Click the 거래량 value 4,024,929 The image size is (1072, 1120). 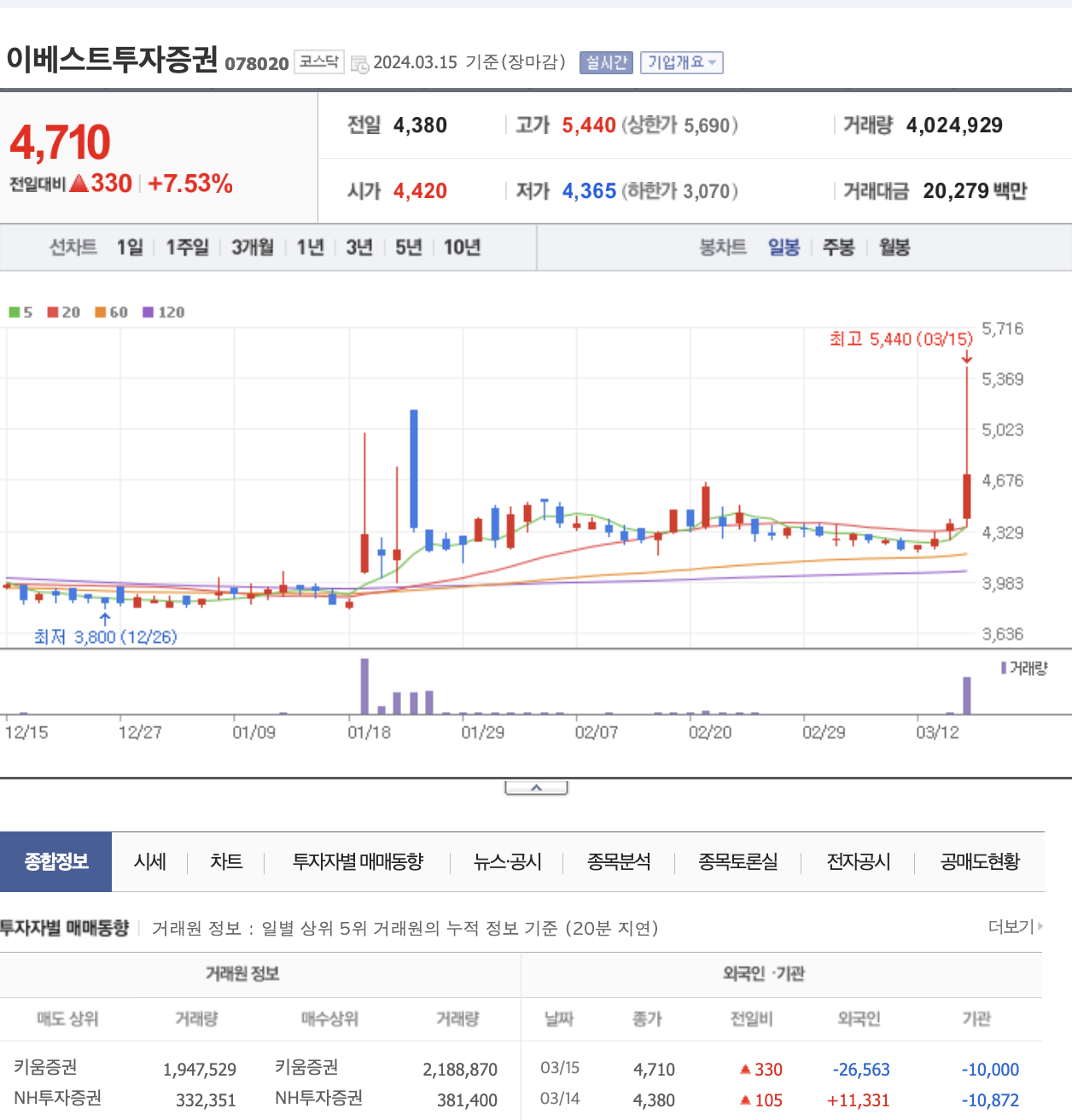click(x=954, y=125)
